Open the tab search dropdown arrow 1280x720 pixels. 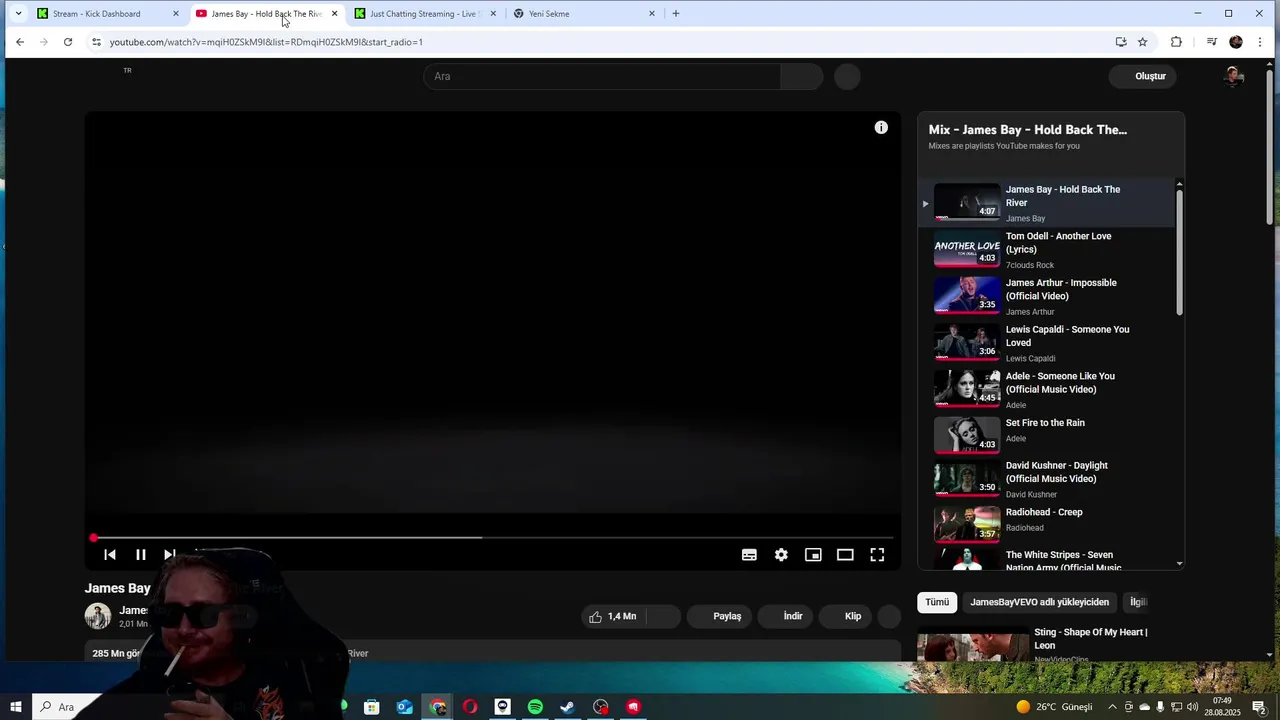pos(18,14)
